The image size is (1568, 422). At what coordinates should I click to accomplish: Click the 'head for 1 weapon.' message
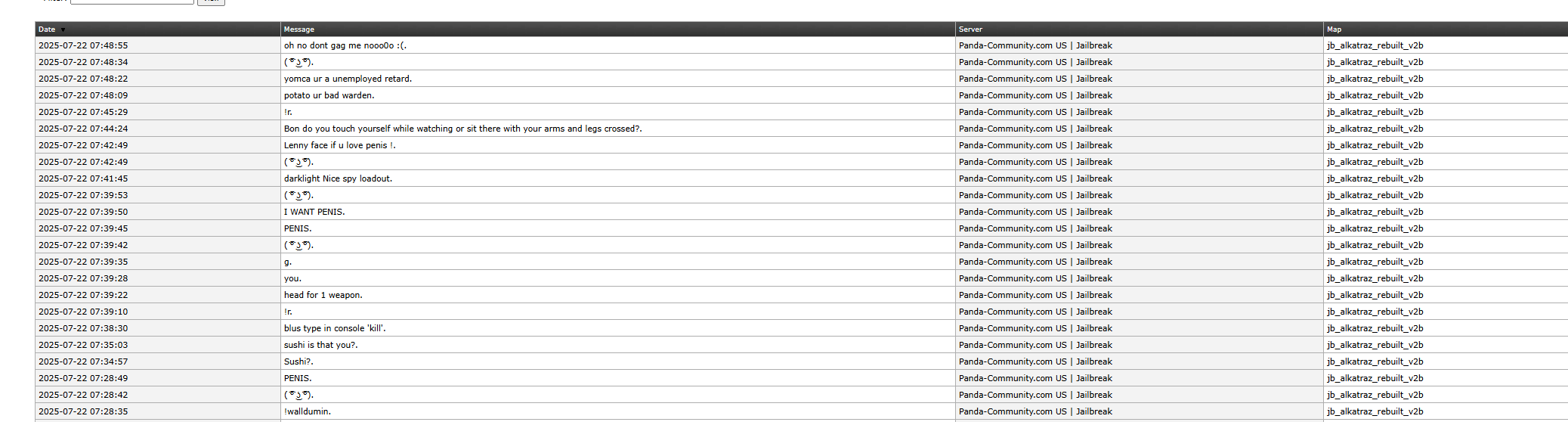323,295
